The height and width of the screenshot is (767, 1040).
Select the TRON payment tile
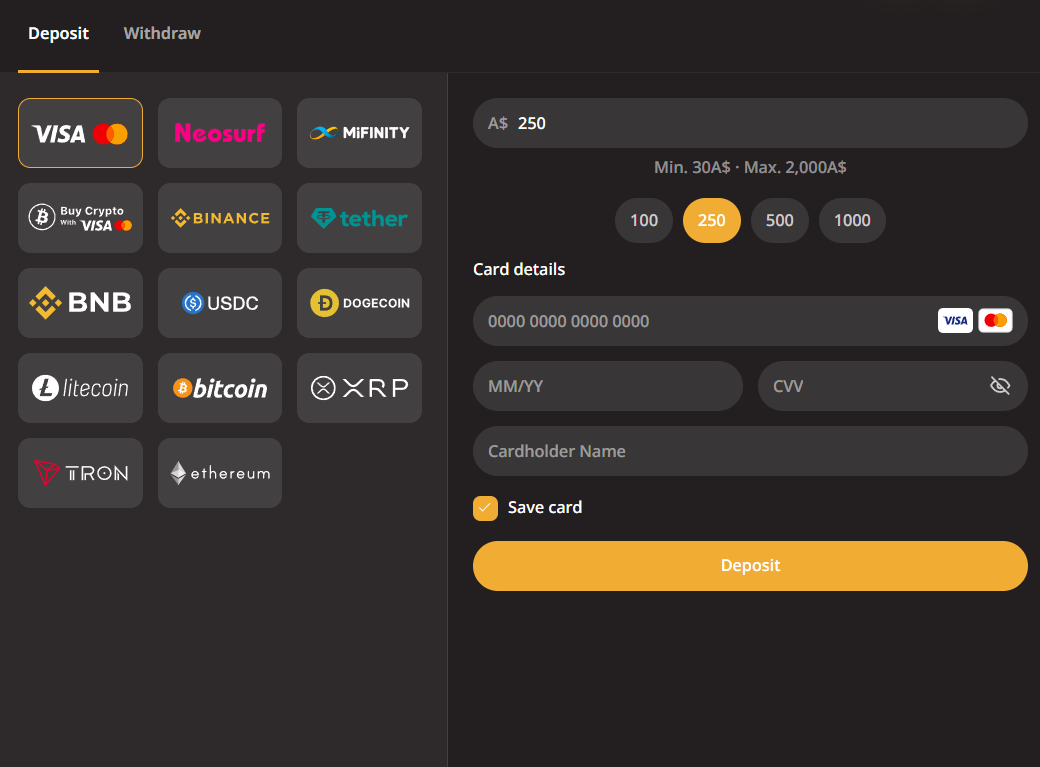pyautogui.click(x=80, y=472)
